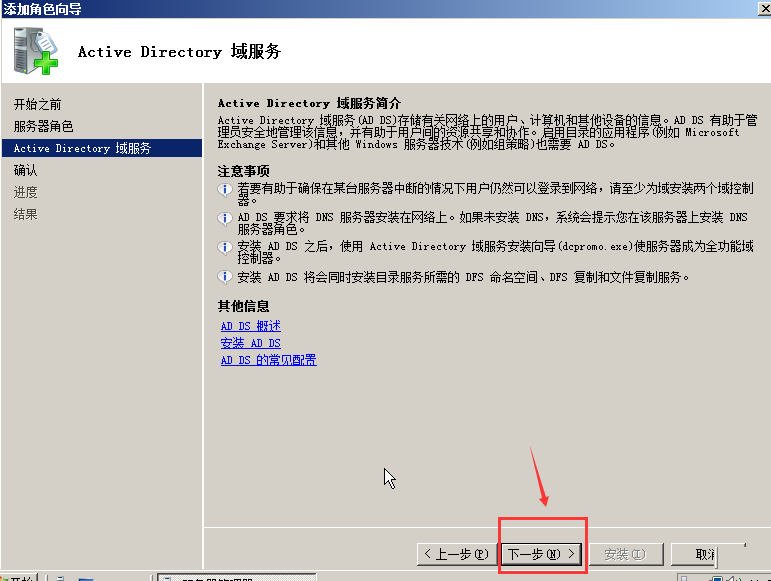Click the server role wizard header icon

tap(36, 51)
